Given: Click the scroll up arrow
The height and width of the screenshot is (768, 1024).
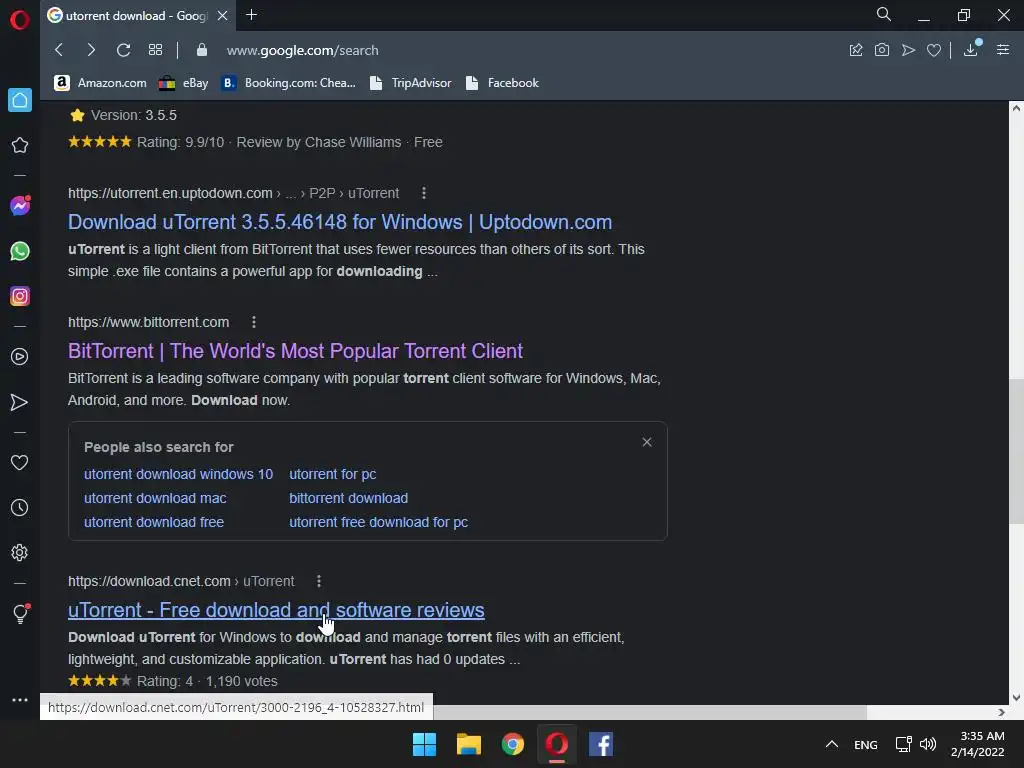Looking at the screenshot, I should click(1016, 108).
